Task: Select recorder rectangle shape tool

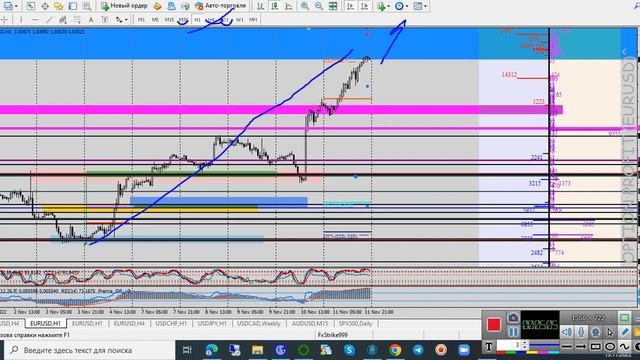Action: click(595, 347)
